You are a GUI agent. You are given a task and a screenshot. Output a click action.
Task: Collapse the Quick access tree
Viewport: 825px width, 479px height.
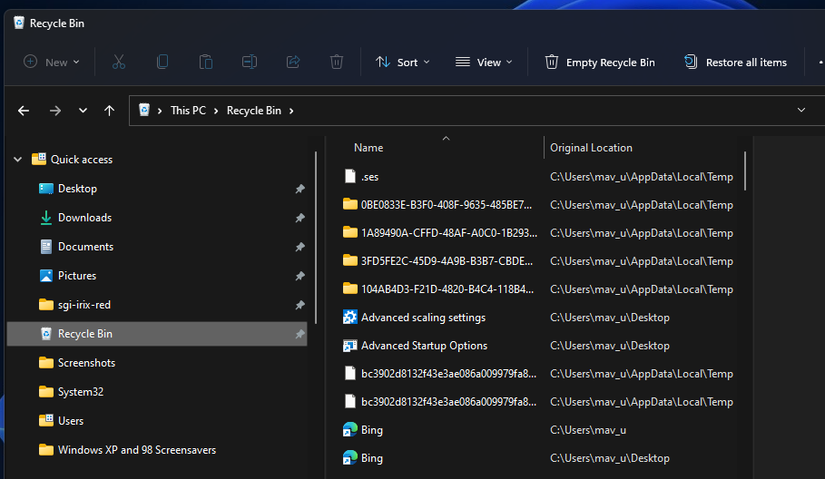pyautogui.click(x=17, y=160)
